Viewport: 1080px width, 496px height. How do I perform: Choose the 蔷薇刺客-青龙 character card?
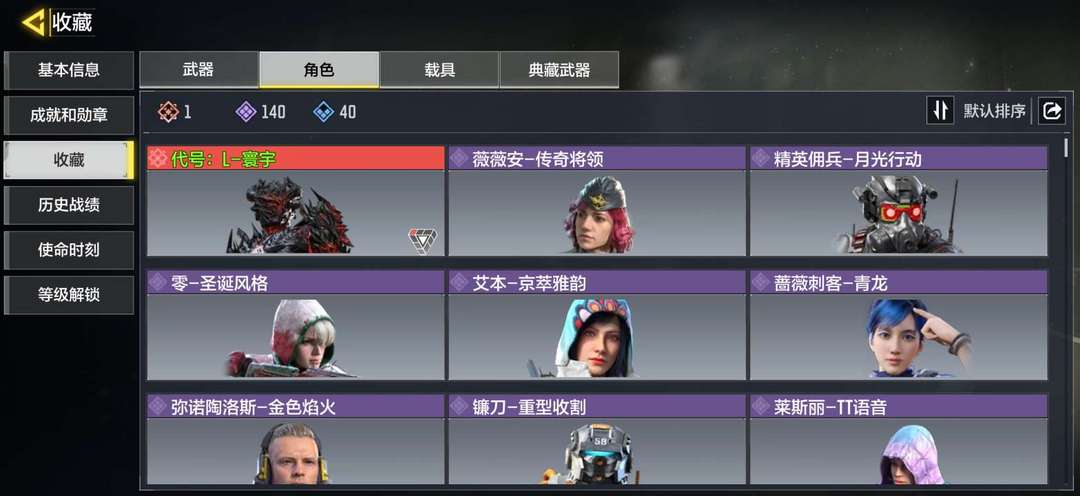point(898,325)
